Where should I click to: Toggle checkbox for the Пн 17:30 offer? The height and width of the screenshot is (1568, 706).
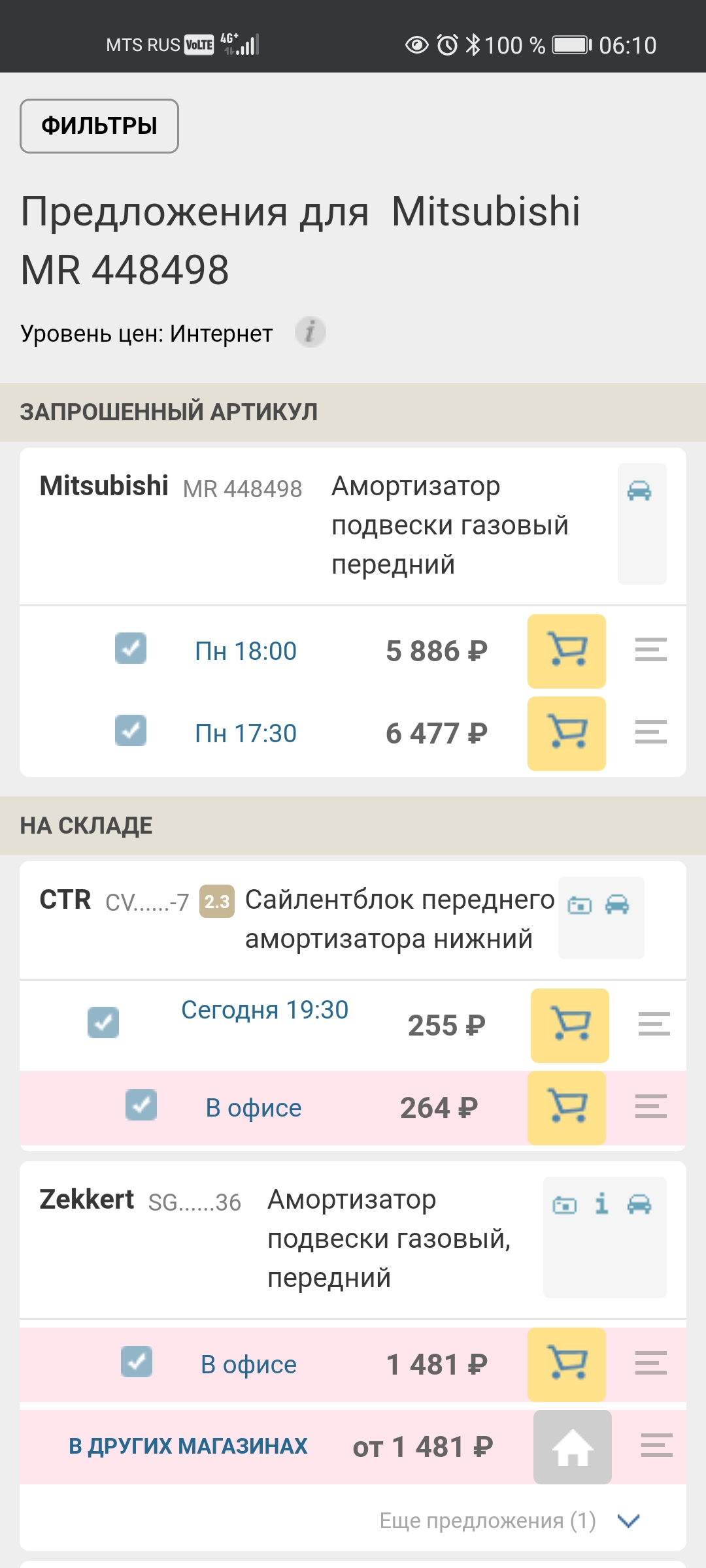131,730
